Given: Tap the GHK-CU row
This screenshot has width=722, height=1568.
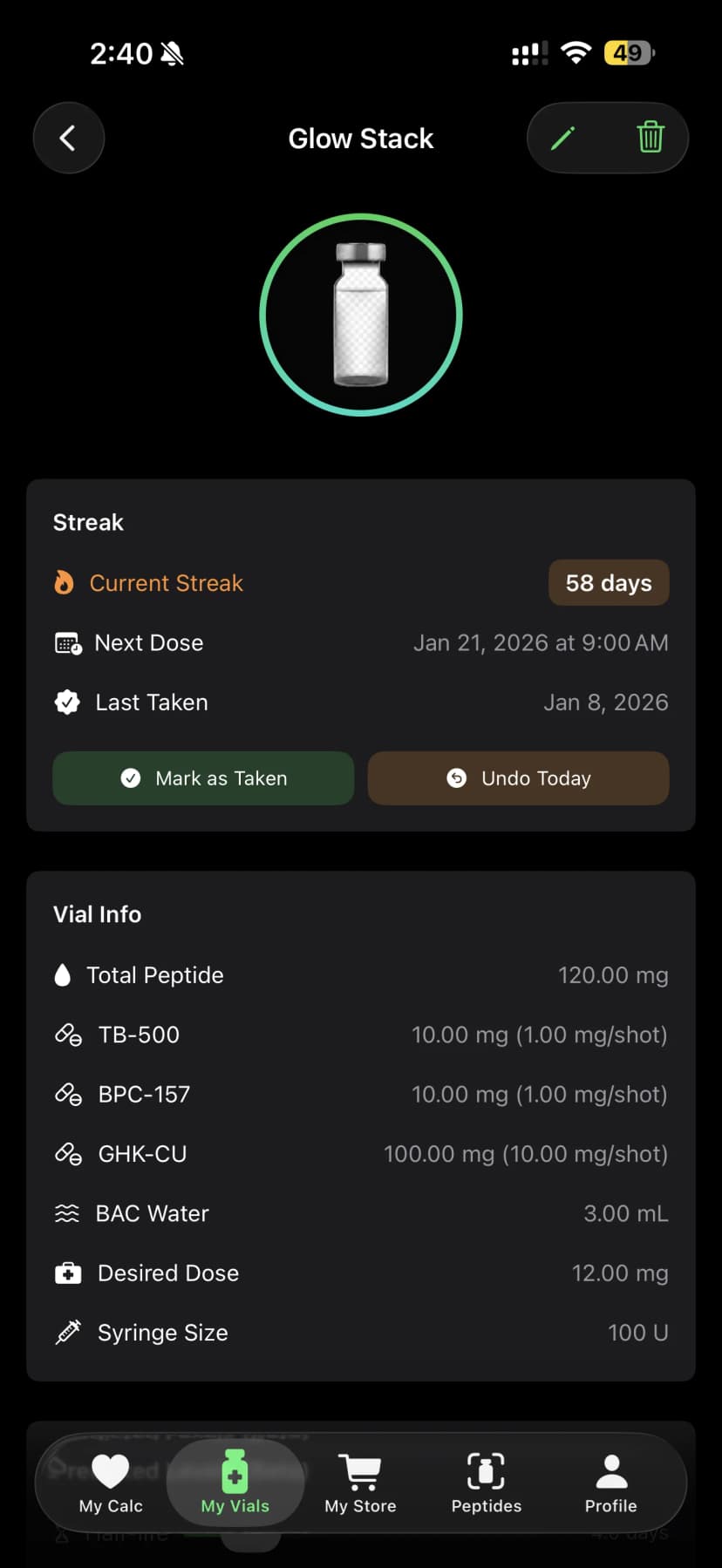Looking at the screenshot, I should tap(360, 1154).
